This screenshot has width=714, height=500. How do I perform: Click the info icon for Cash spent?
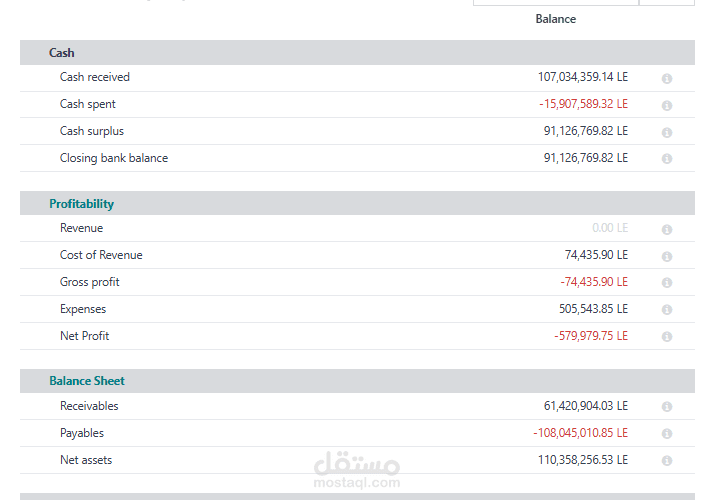[666, 105]
